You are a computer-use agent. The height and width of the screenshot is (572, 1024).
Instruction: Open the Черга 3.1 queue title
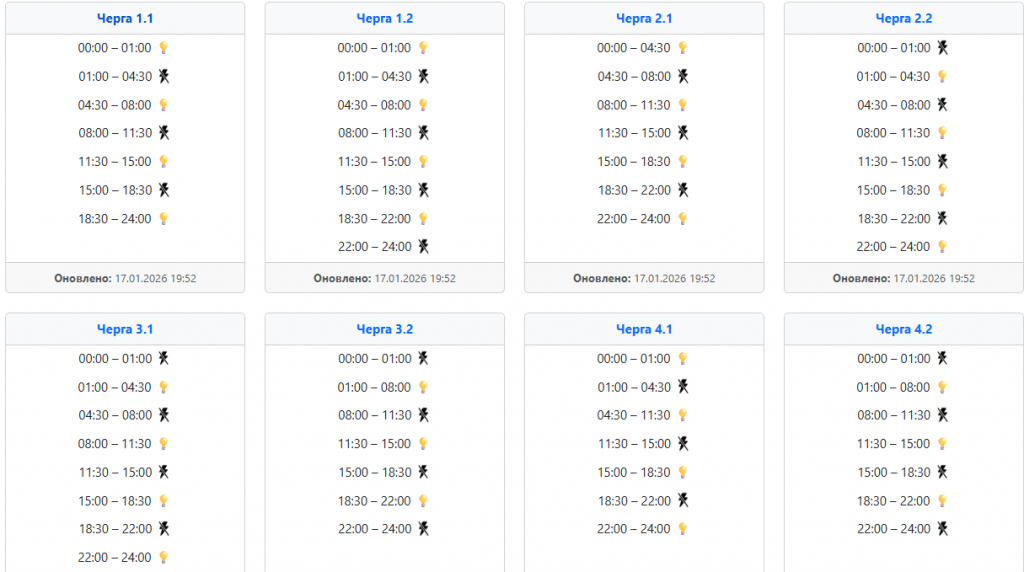point(125,329)
